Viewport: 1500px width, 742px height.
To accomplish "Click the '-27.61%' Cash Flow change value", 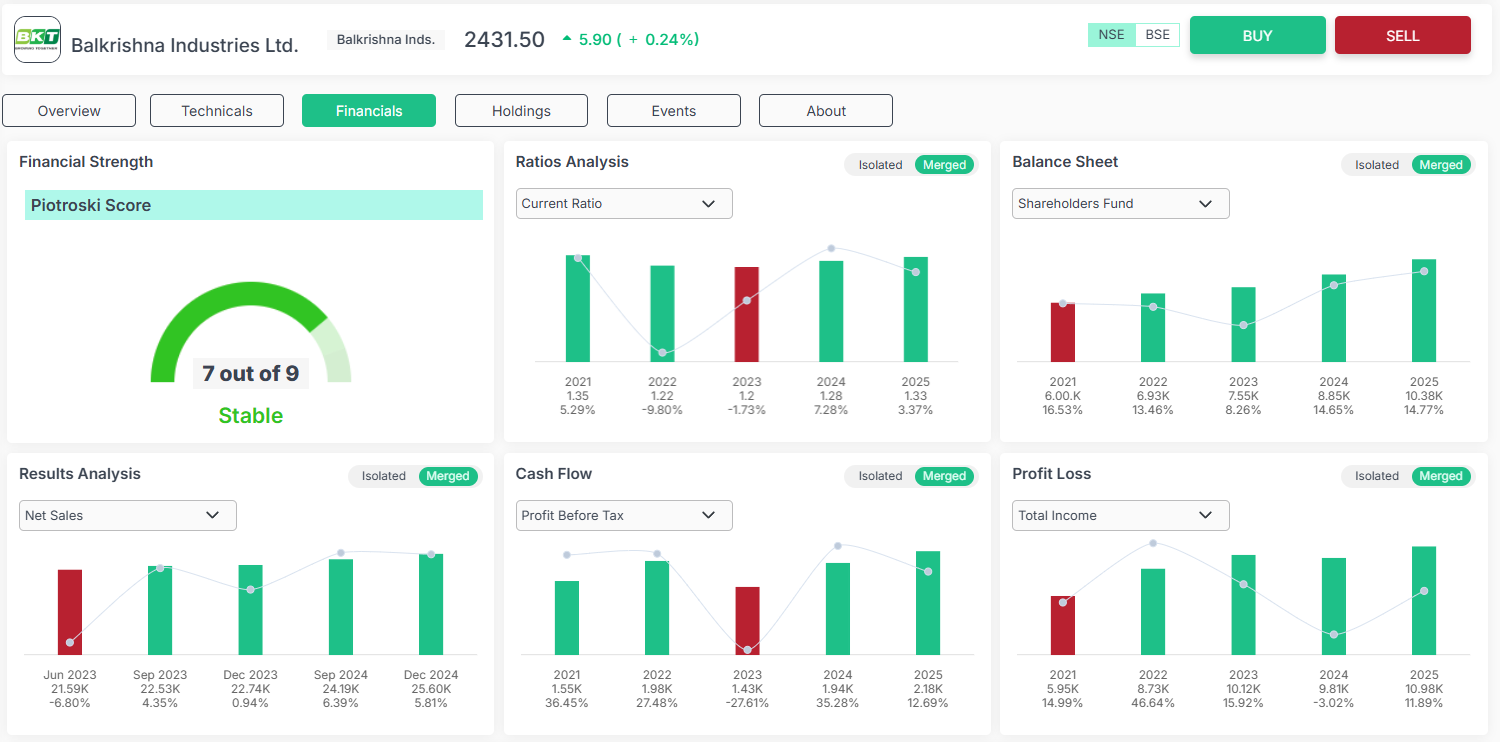I will (x=747, y=703).
